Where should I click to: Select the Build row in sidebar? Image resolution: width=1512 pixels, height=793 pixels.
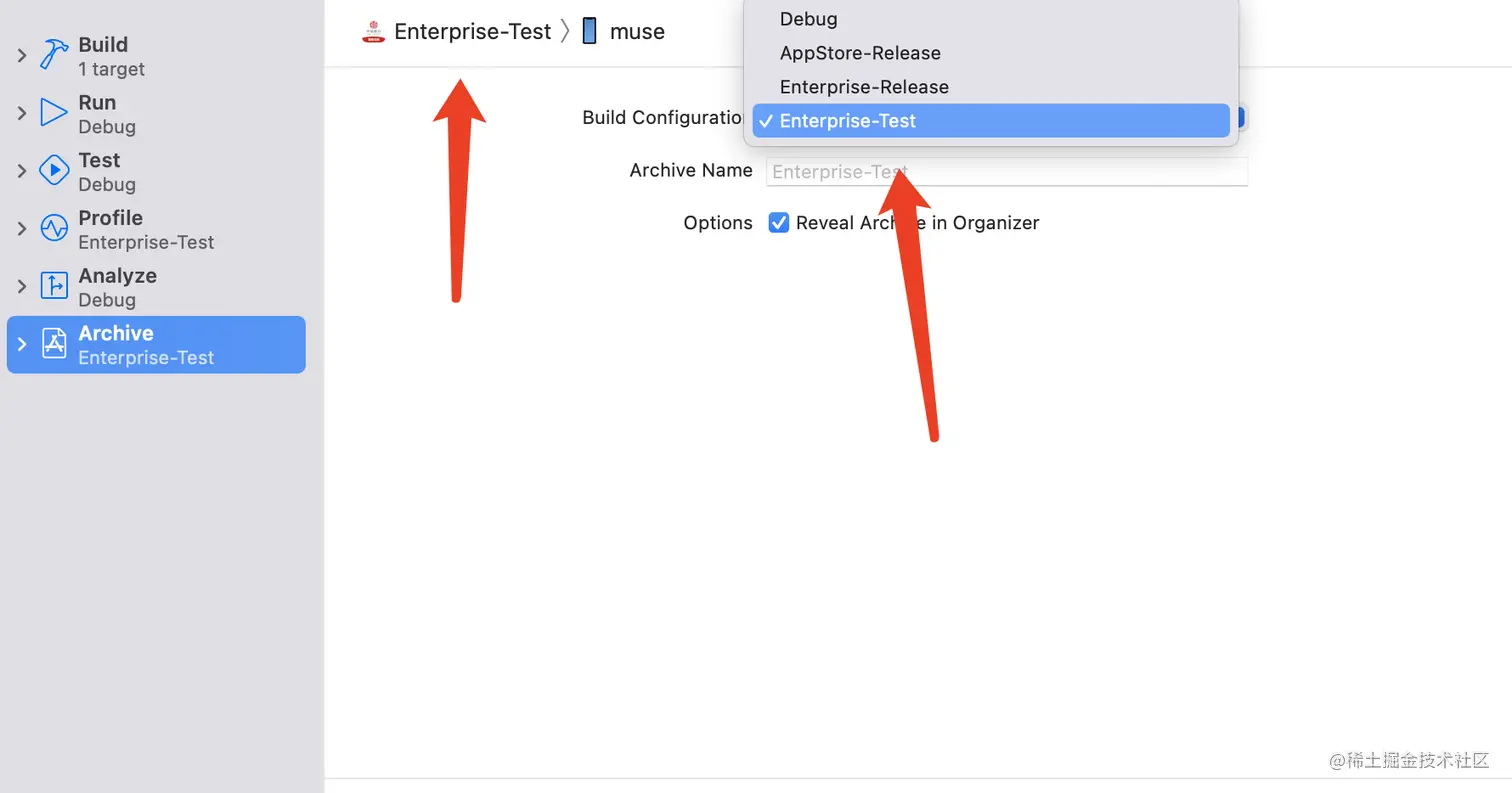[x=156, y=56]
